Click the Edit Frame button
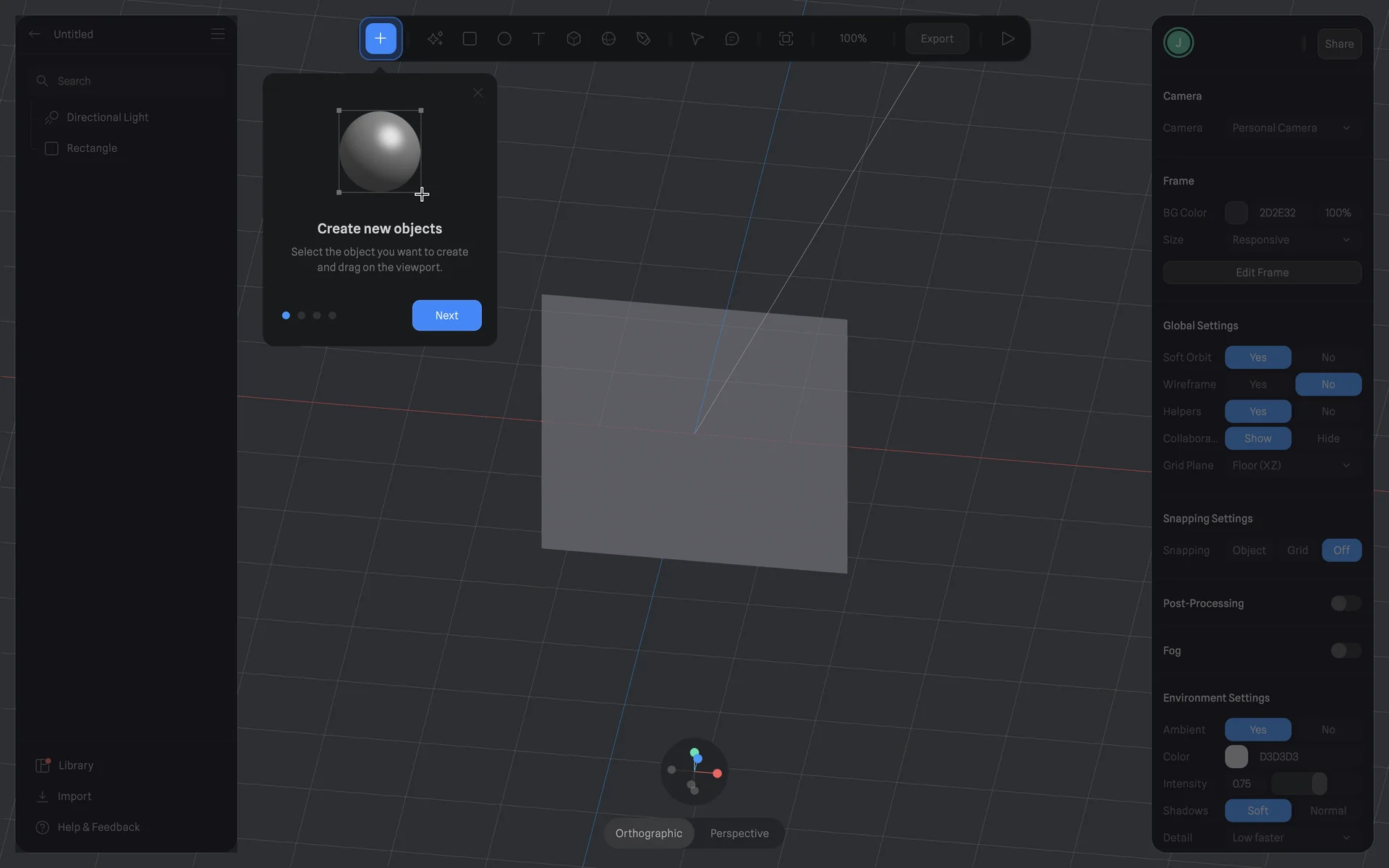1389x868 pixels. [x=1262, y=273]
